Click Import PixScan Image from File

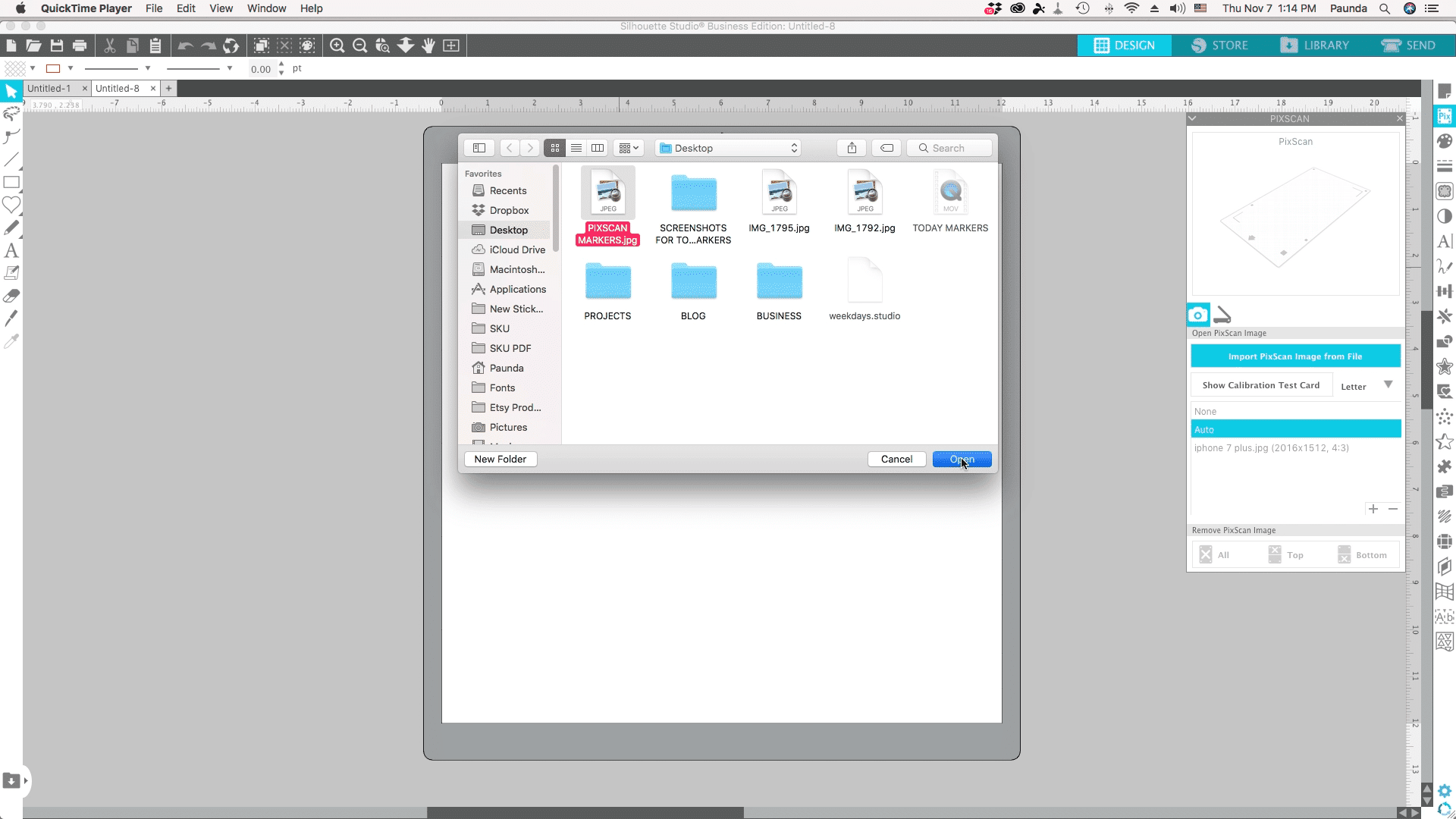pos(1295,356)
